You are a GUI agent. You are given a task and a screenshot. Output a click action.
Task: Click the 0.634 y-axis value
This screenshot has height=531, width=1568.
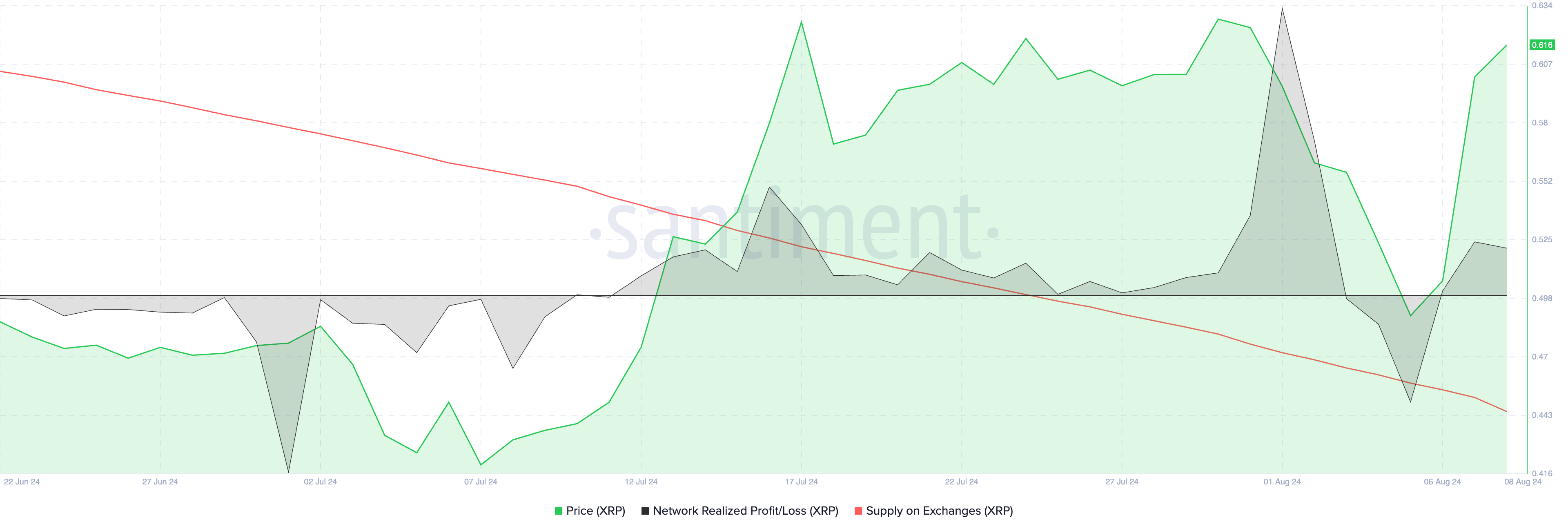pyautogui.click(x=1542, y=5)
